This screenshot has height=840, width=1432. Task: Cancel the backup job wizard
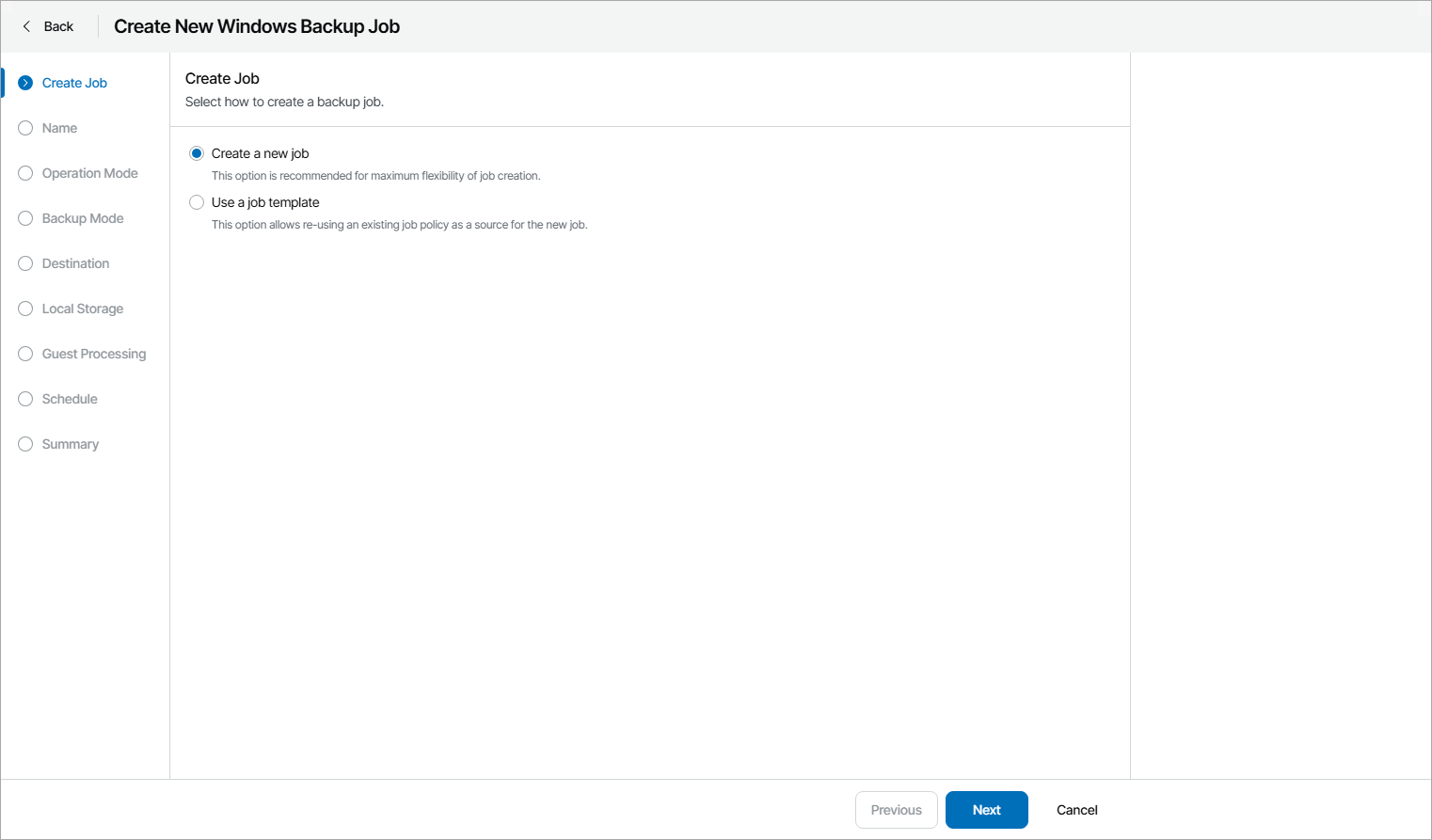(1076, 810)
